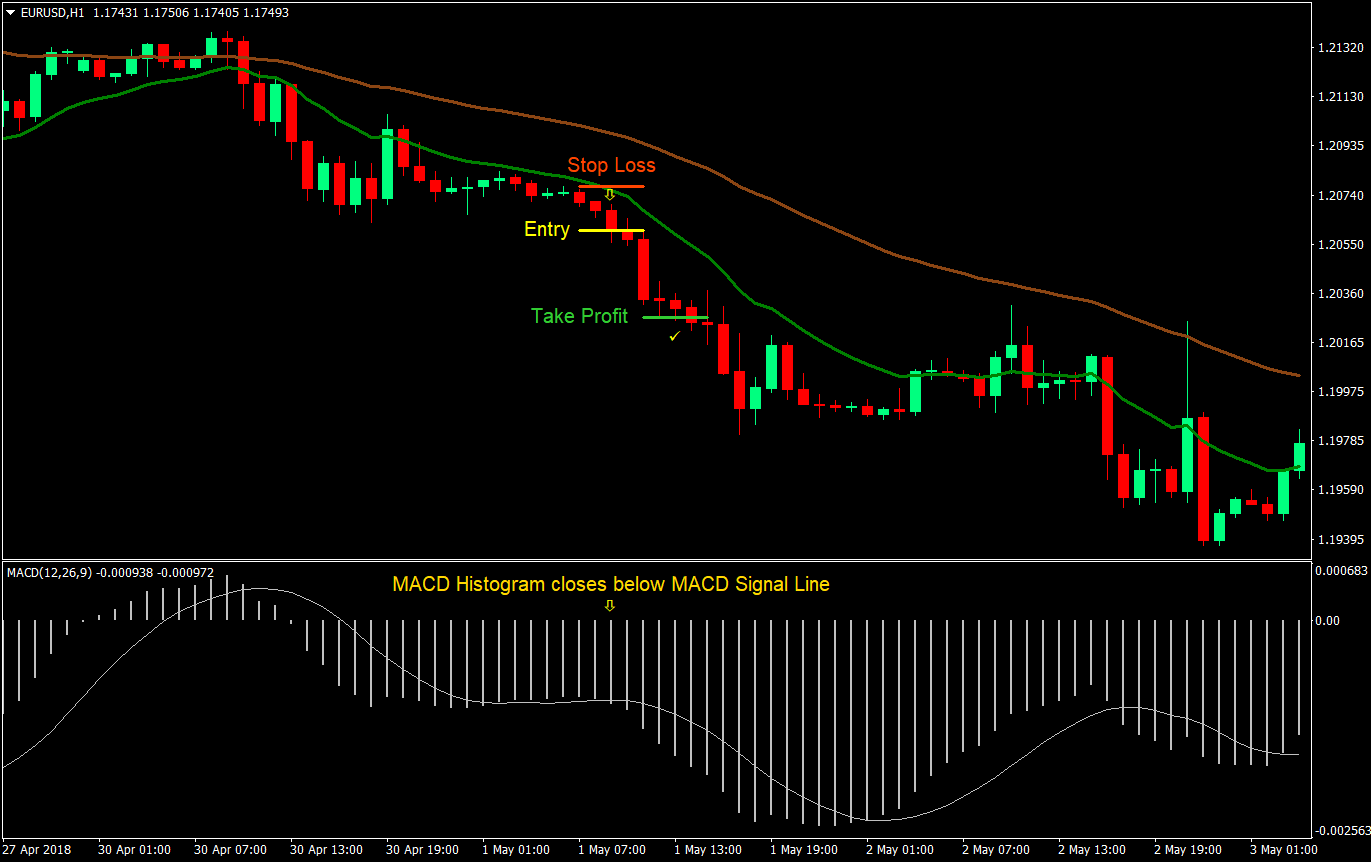The height and width of the screenshot is (862, 1371).
Task: Click the Stop Loss label
Action: (x=612, y=165)
